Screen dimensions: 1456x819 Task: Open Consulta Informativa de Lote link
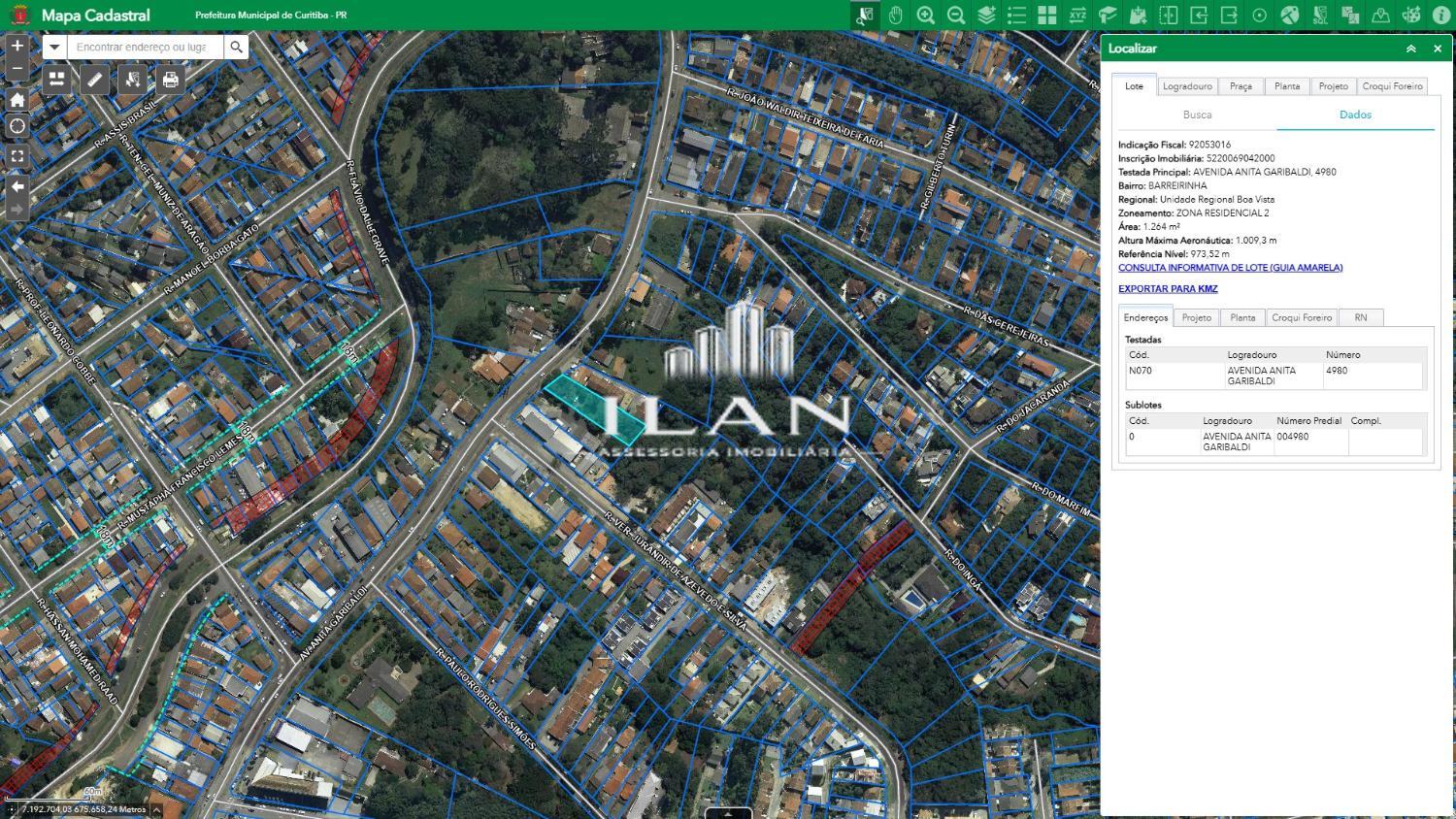coord(1230,268)
